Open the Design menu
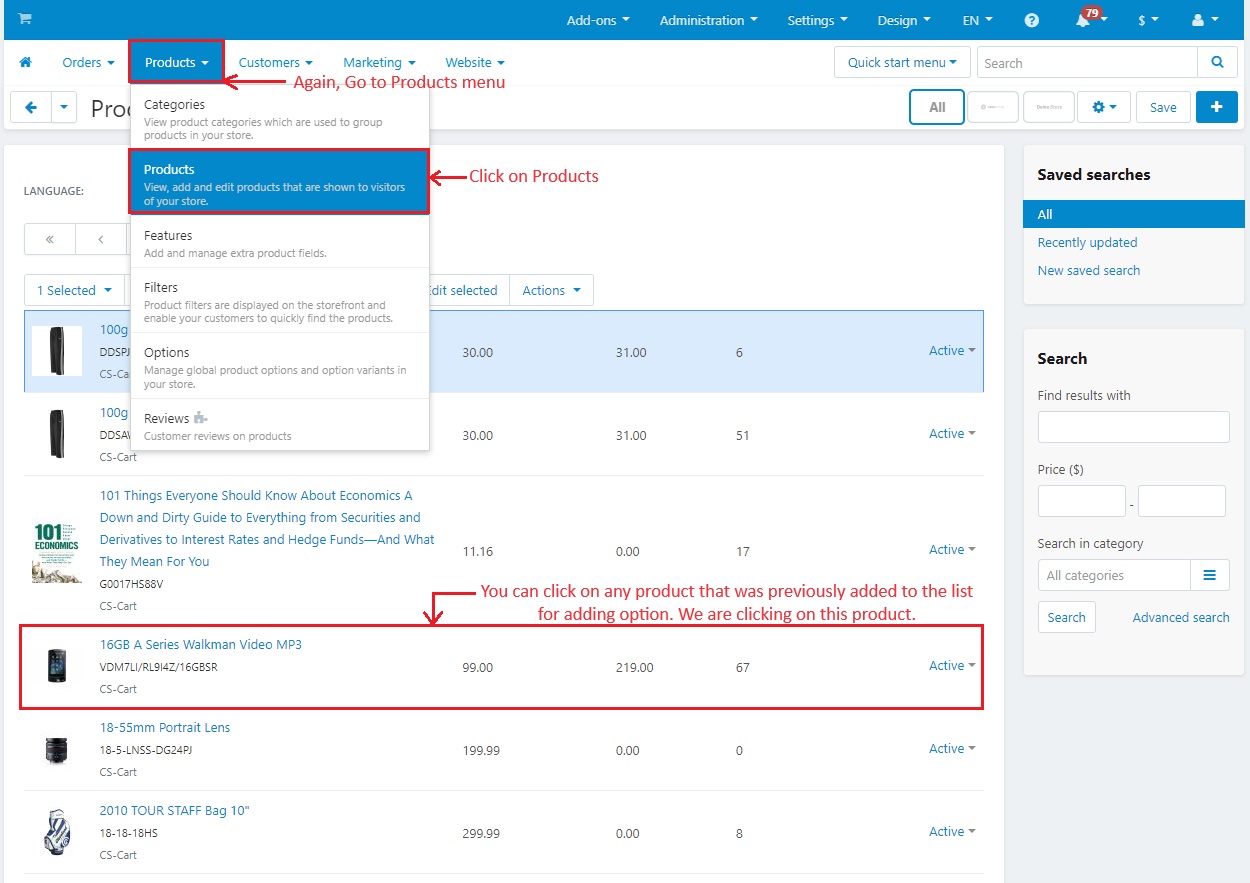This screenshot has height=883, width=1250. coord(904,20)
